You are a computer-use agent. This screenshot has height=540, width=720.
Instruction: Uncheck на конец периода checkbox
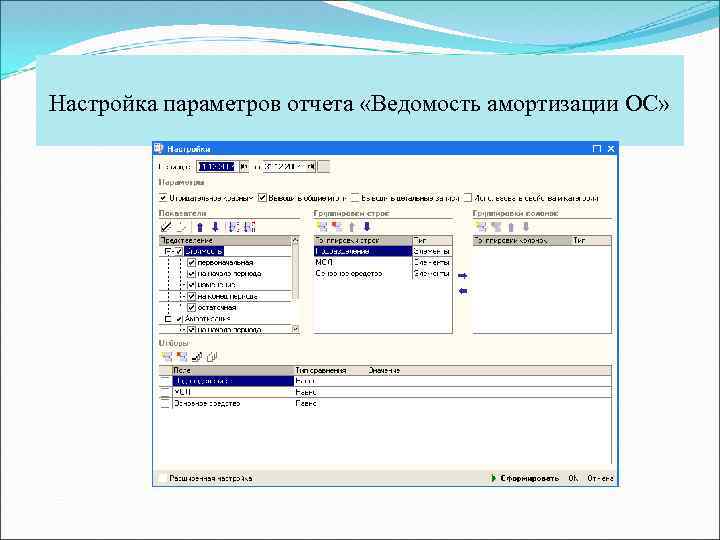[x=191, y=296]
